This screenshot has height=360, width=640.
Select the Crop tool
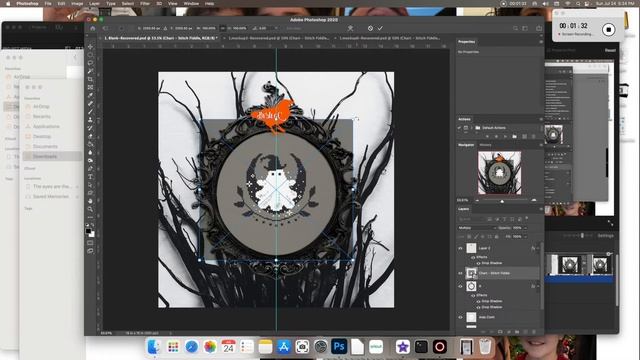(x=90, y=79)
